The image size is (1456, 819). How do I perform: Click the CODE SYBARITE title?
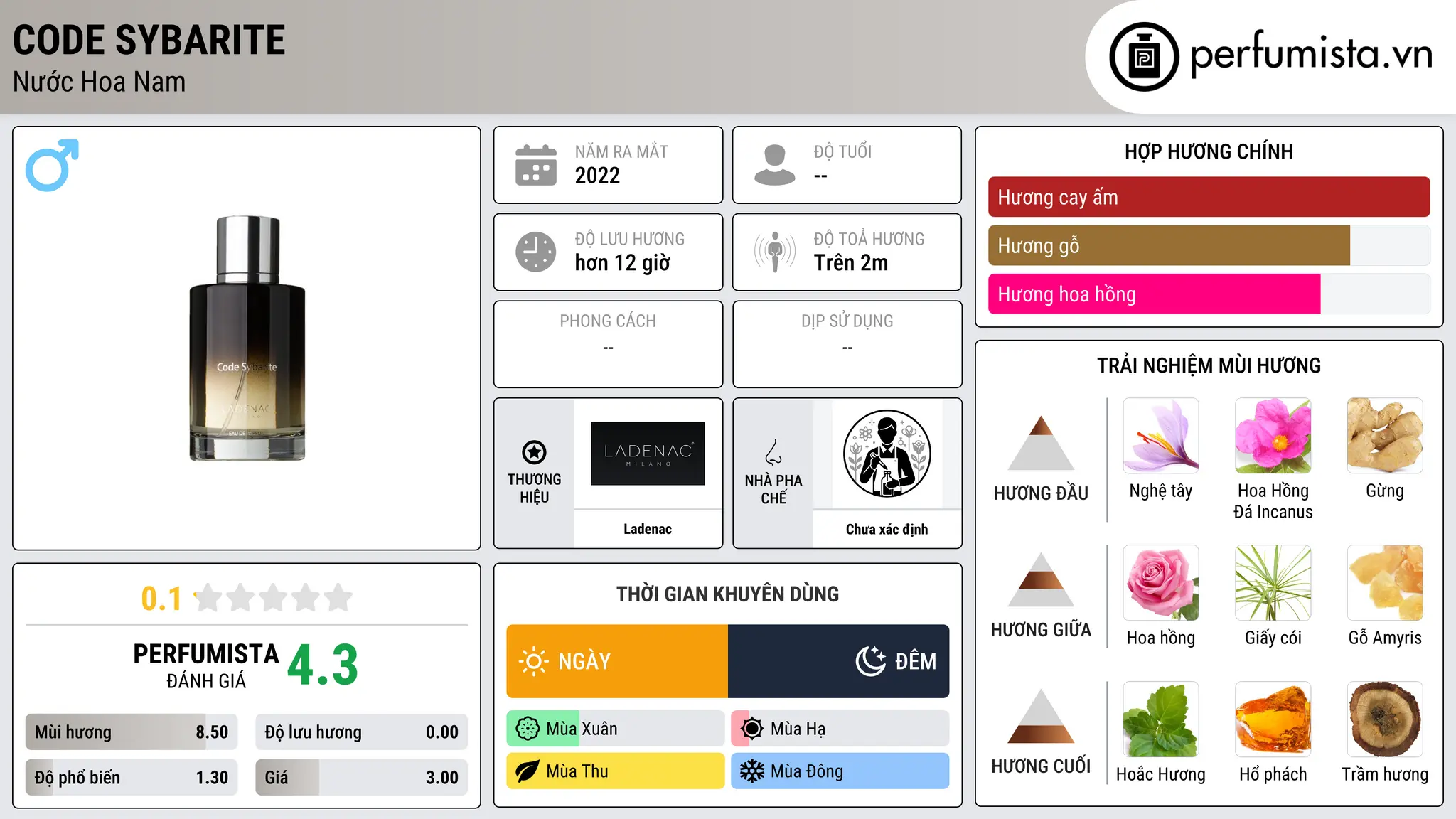[x=149, y=40]
